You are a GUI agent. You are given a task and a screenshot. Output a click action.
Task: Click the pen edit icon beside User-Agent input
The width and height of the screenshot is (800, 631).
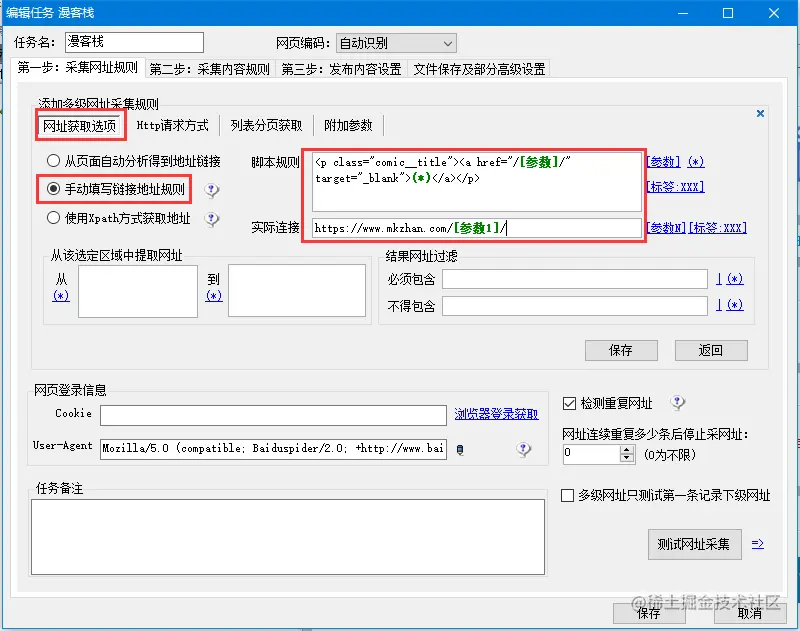[x=460, y=450]
